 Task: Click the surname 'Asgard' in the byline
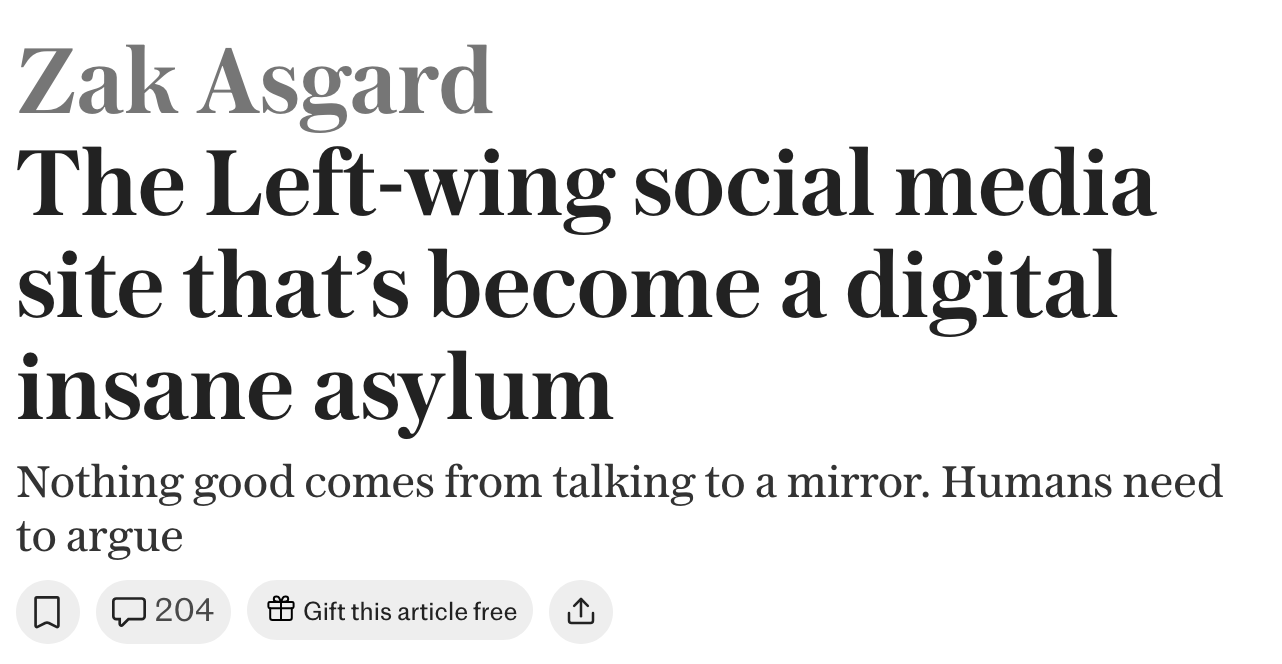pos(345,83)
